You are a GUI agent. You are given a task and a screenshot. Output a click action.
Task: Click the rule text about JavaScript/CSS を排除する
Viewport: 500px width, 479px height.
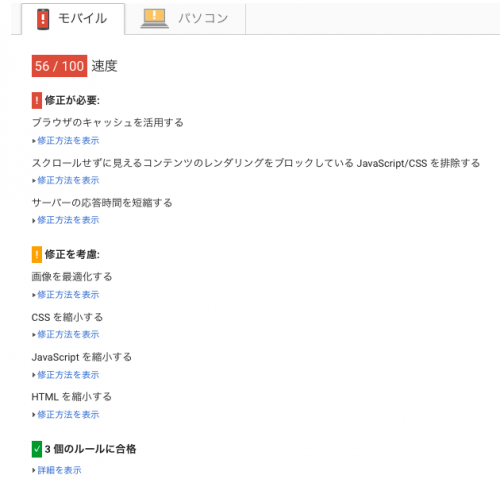tap(256, 163)
